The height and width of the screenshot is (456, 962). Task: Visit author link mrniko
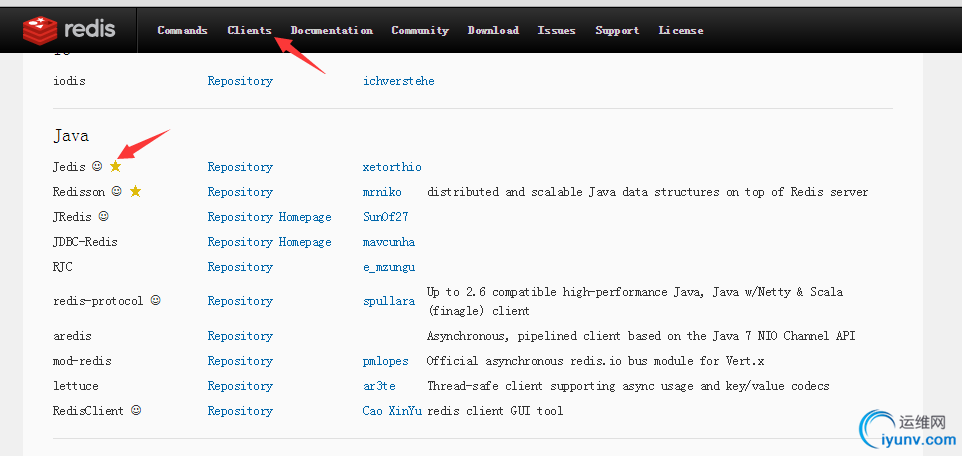pos(382,192)
